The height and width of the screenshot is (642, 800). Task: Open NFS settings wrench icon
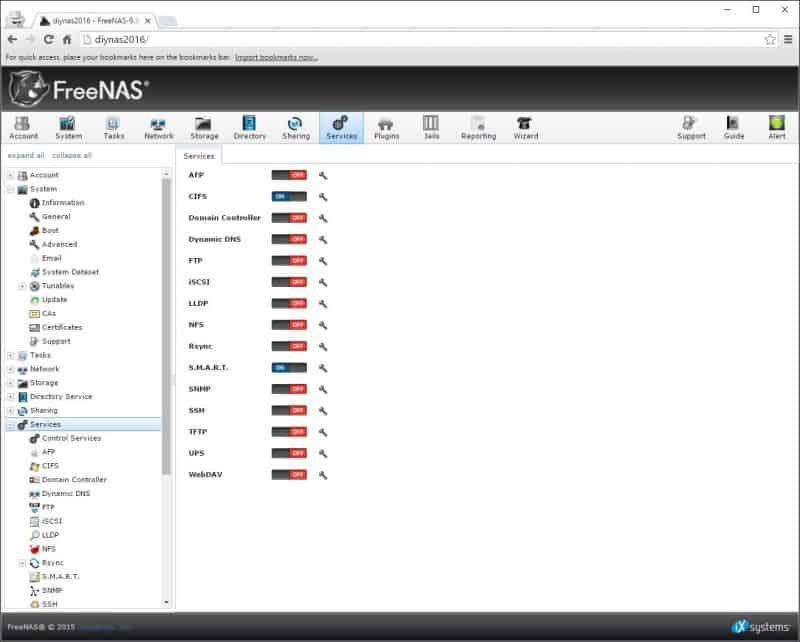click(322, 326)
